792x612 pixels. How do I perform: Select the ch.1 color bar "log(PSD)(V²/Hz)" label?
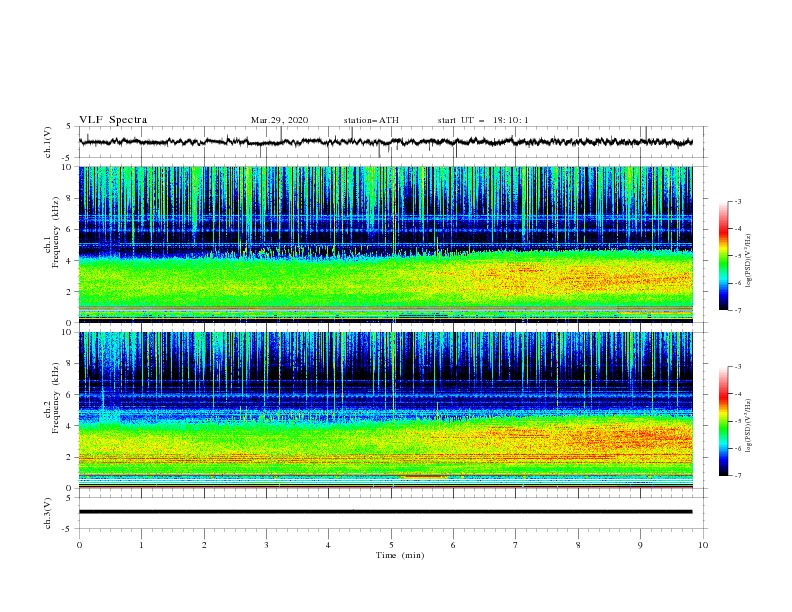tap(749, 261)
